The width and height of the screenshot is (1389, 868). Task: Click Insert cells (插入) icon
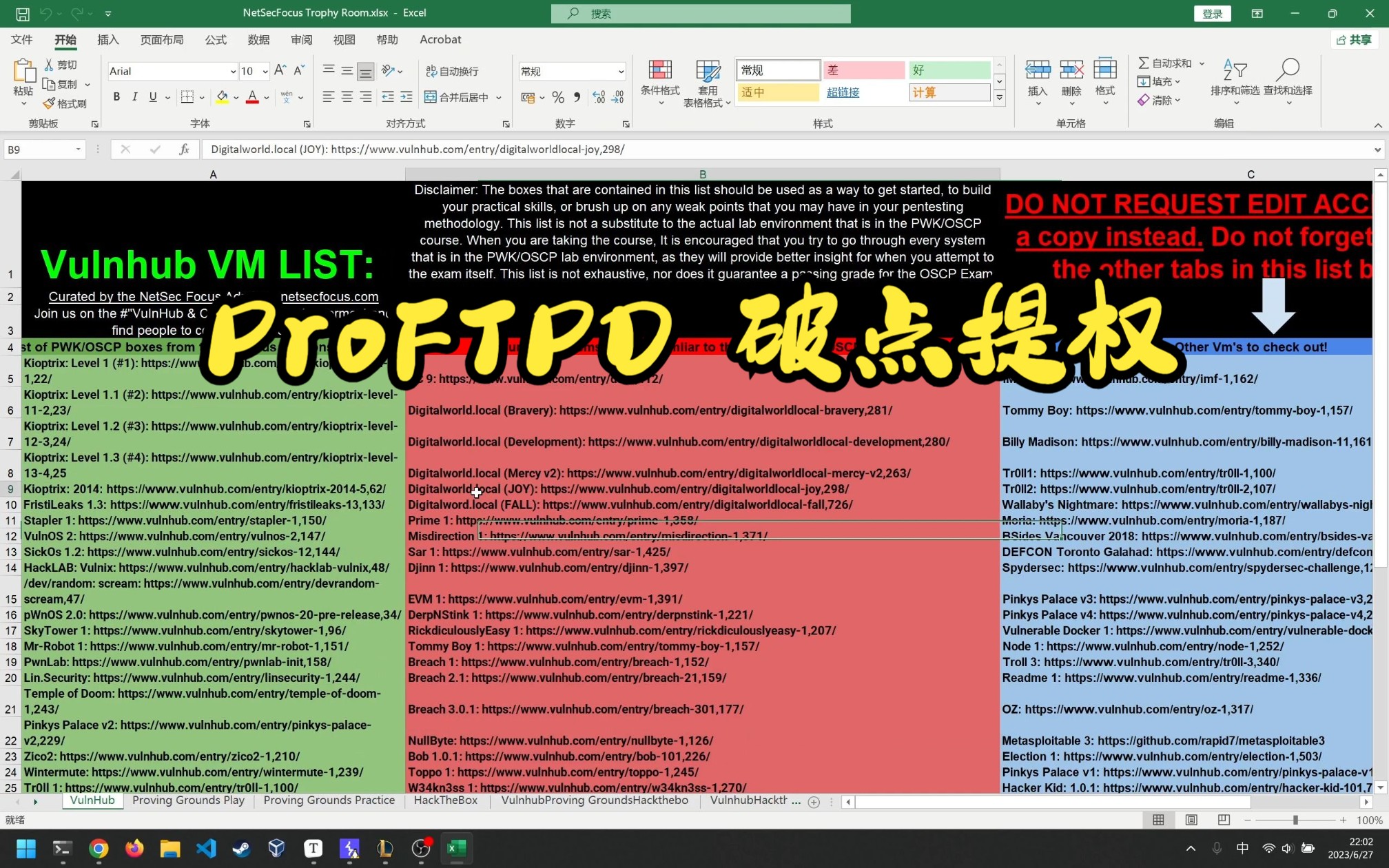(1037, 70)
